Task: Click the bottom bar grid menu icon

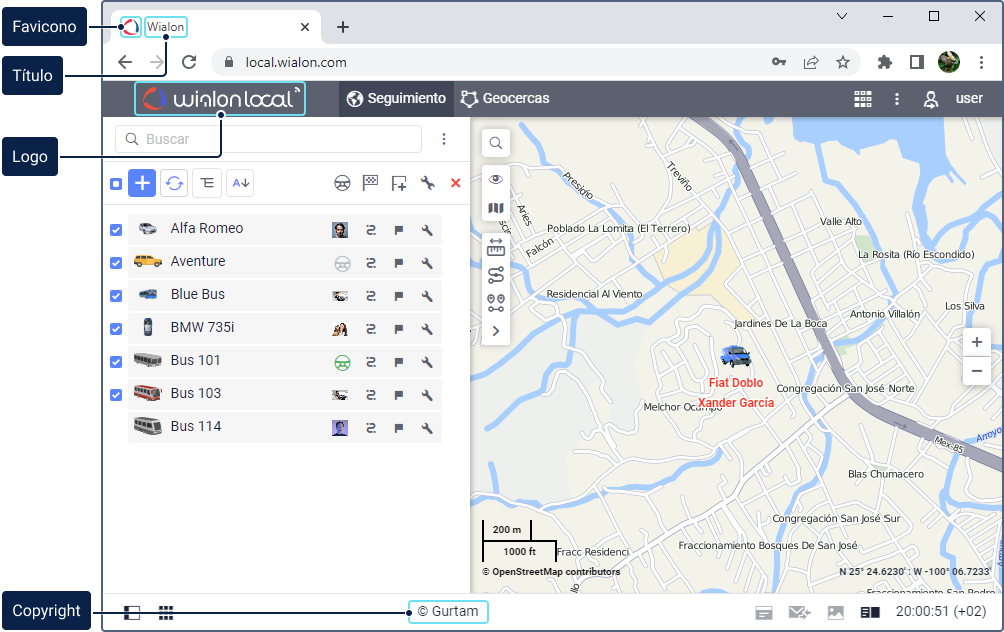Action: click(166, 613)
